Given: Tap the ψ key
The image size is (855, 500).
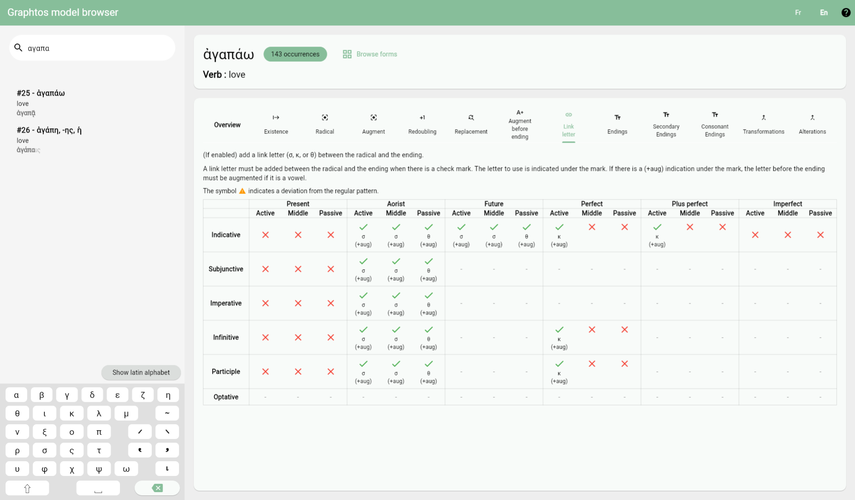Looking at the screenshot, I should 99,469.
